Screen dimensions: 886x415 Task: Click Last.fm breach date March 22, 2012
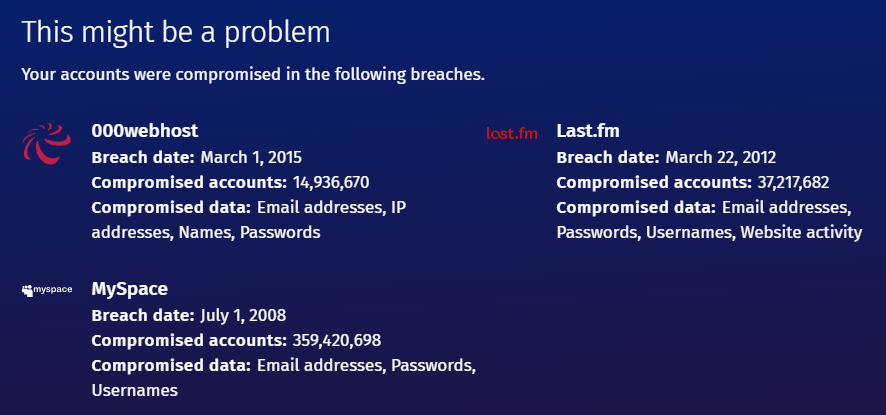pos(720,157)
